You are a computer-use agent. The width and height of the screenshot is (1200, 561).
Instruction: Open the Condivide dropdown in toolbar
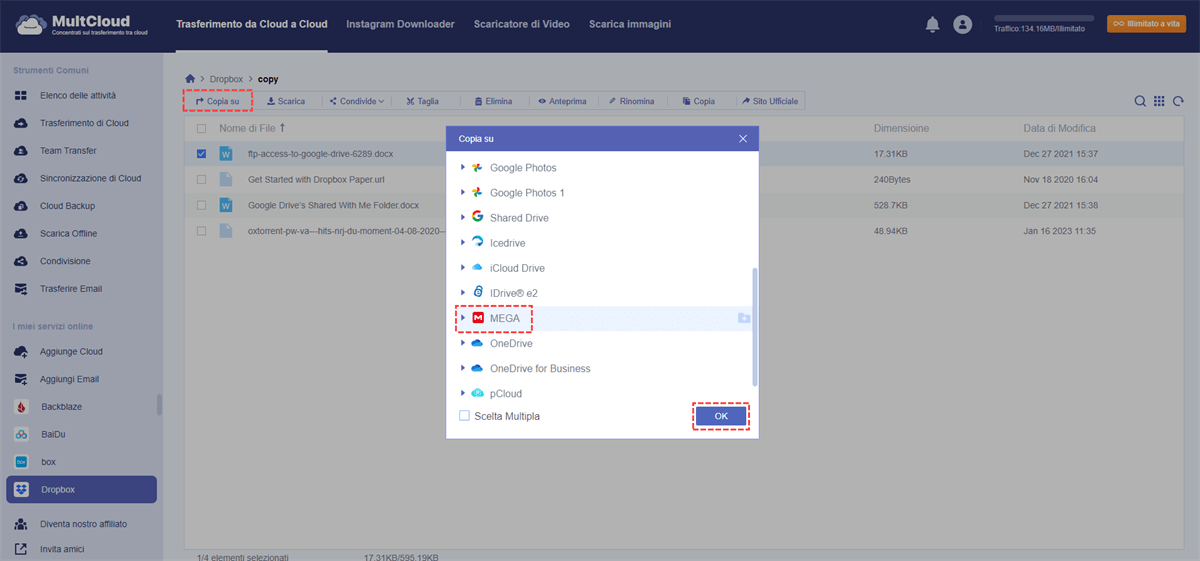point(357,101)
